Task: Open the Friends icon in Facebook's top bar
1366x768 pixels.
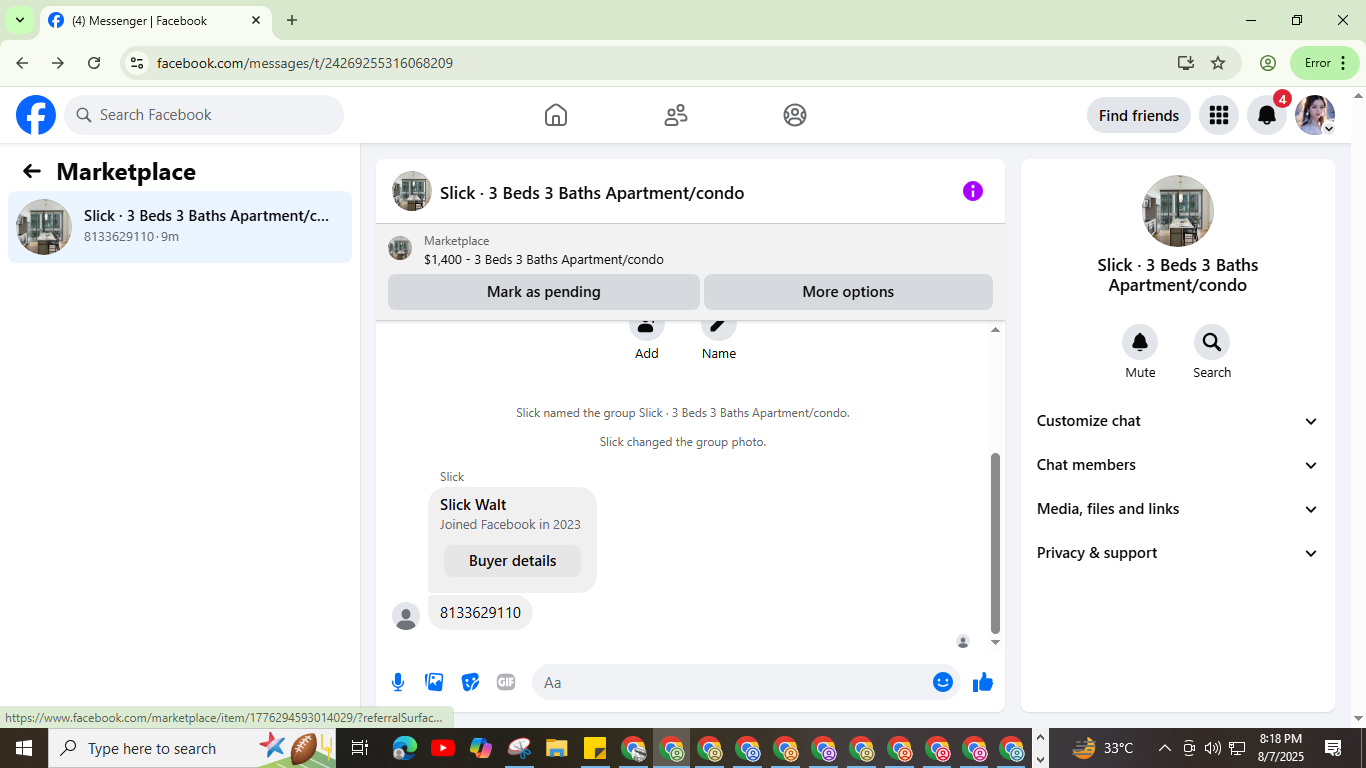Action: 676,115
